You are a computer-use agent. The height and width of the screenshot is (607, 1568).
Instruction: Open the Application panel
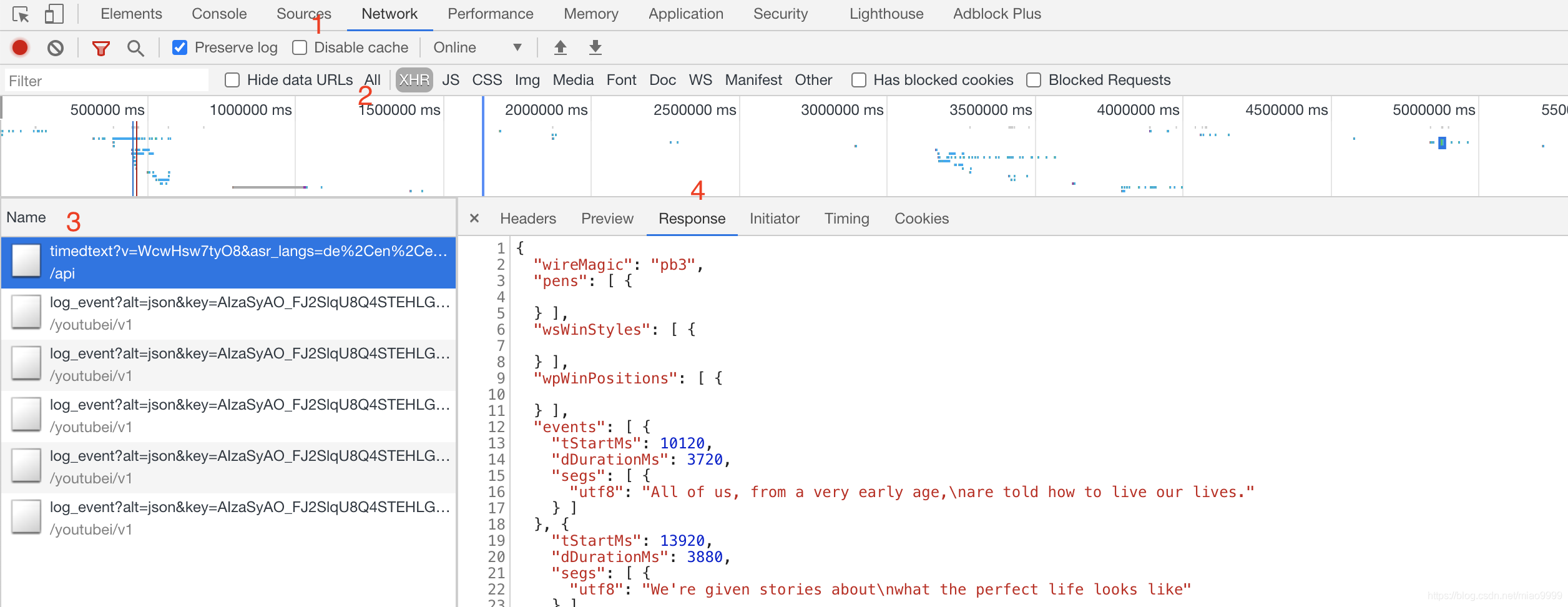click(686, 14)
